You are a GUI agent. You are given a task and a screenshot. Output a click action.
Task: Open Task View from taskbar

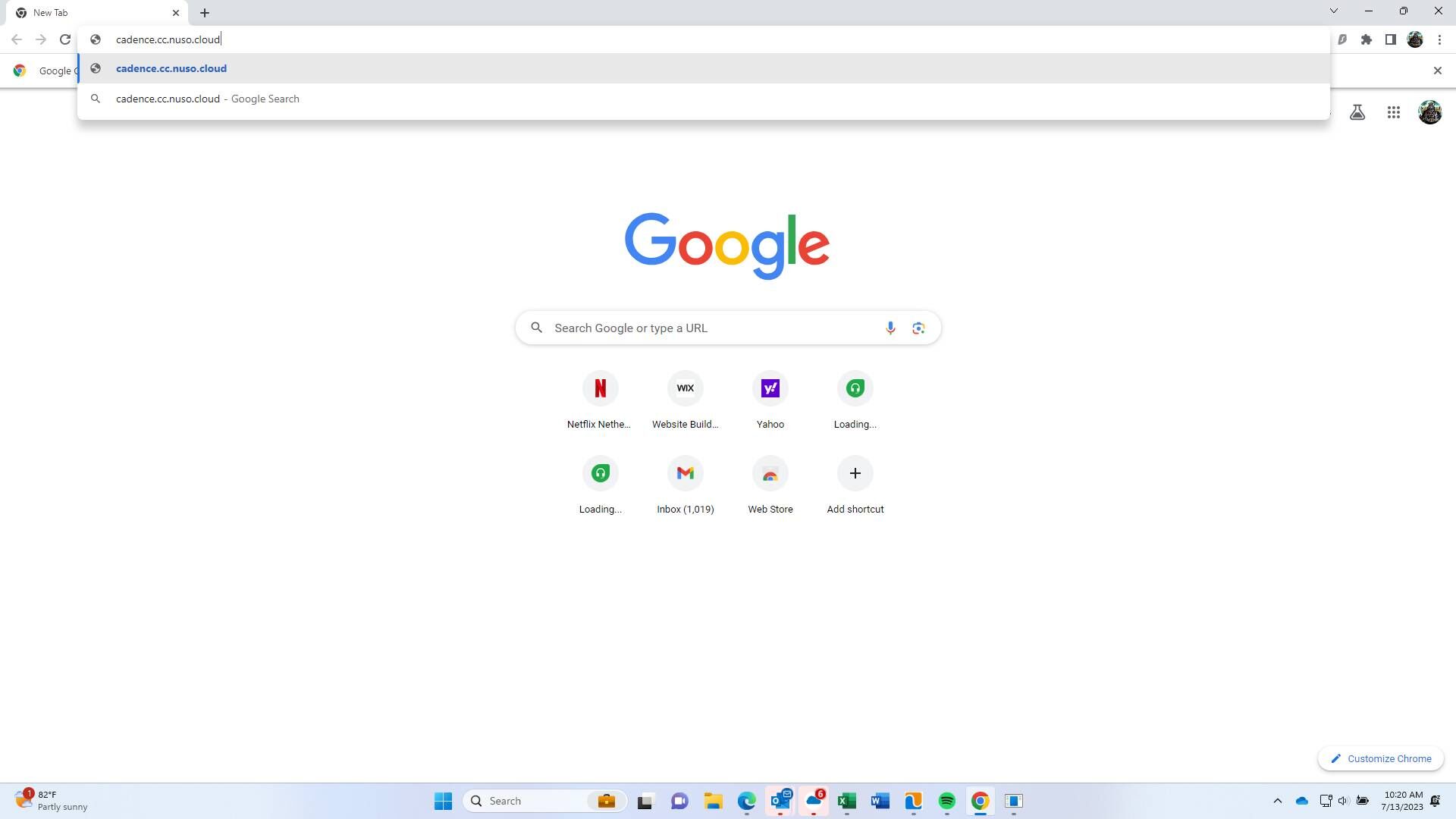[x=645, y=801]
